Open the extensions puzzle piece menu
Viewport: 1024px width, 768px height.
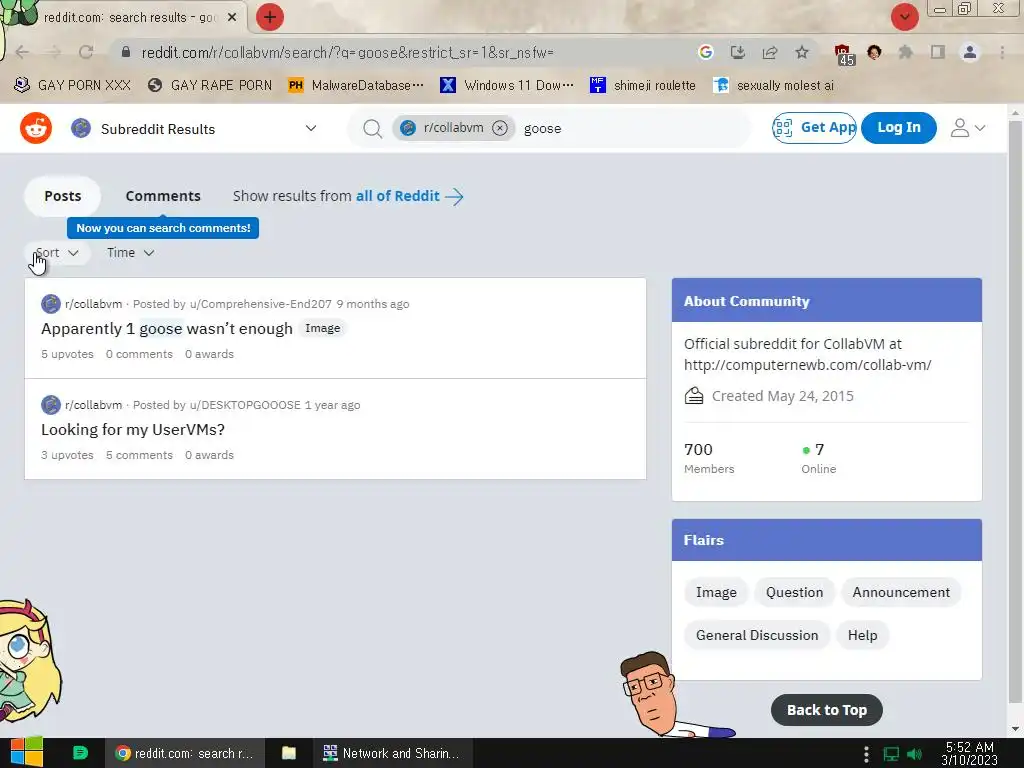click(x=905, y=52)
